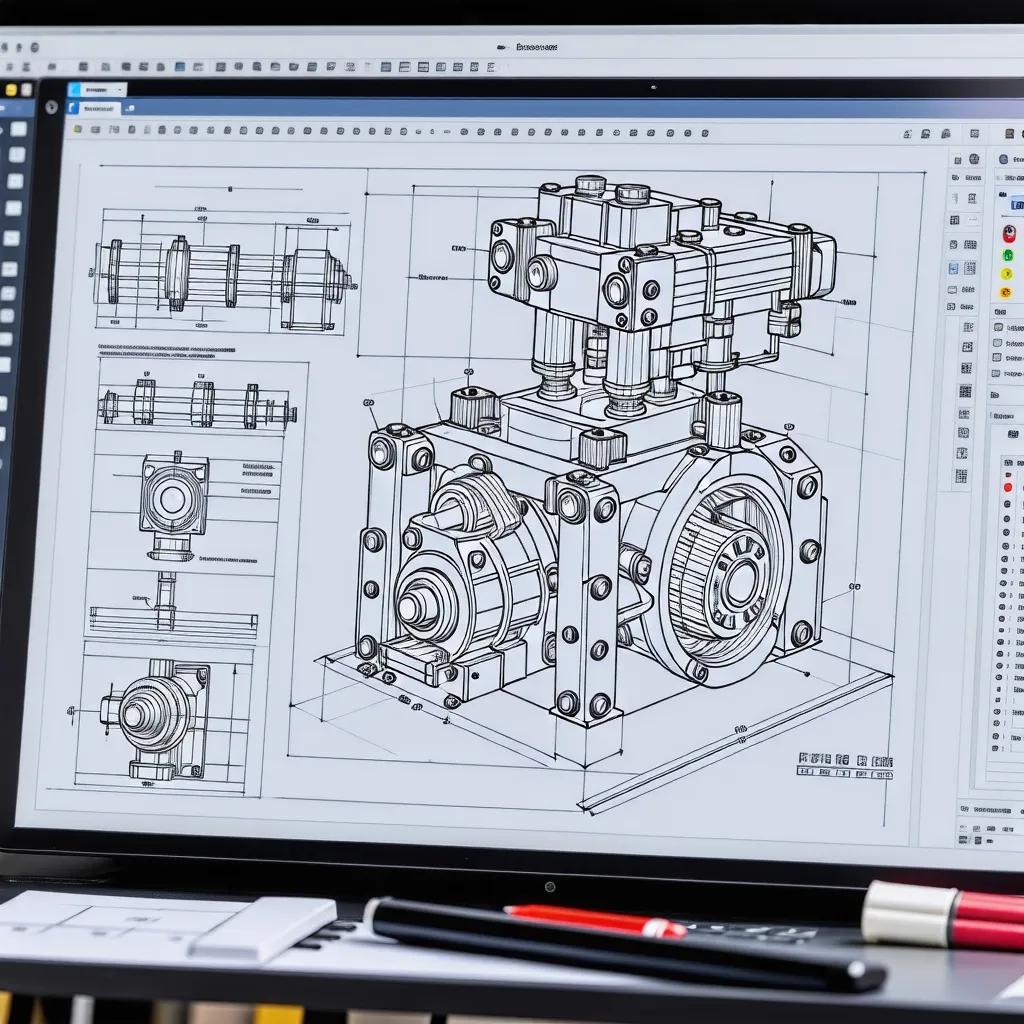Viewport: 1024px width, 1024px height.
Task: Click the blue highlighted field in right panel
Action: coord(1017,205)
